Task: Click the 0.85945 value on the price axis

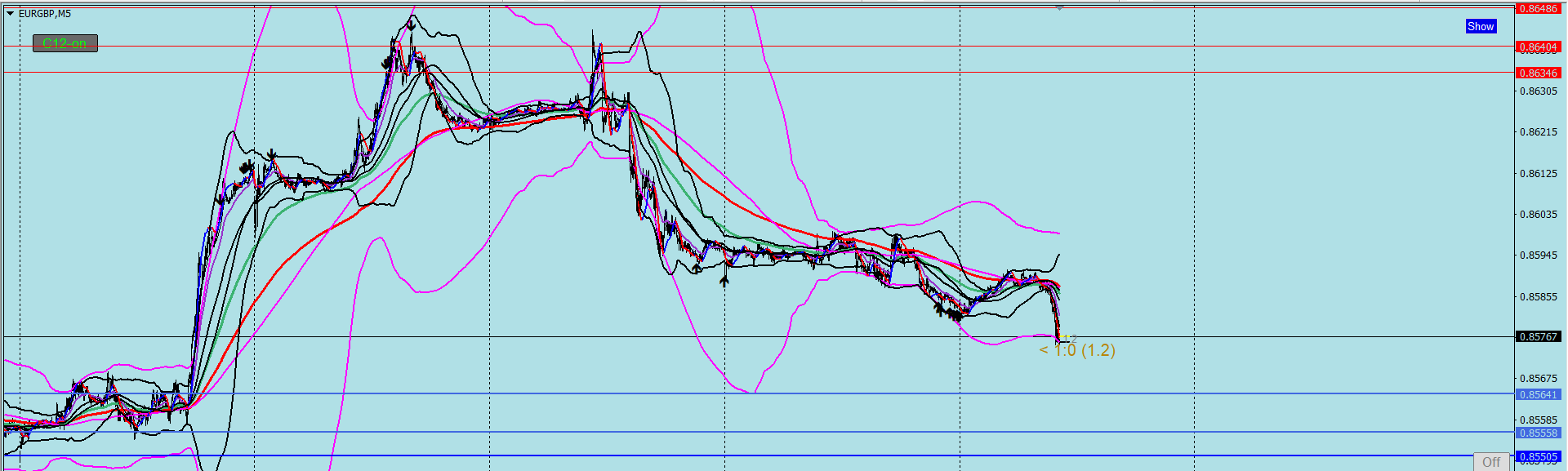Action: click(1538, 255)
